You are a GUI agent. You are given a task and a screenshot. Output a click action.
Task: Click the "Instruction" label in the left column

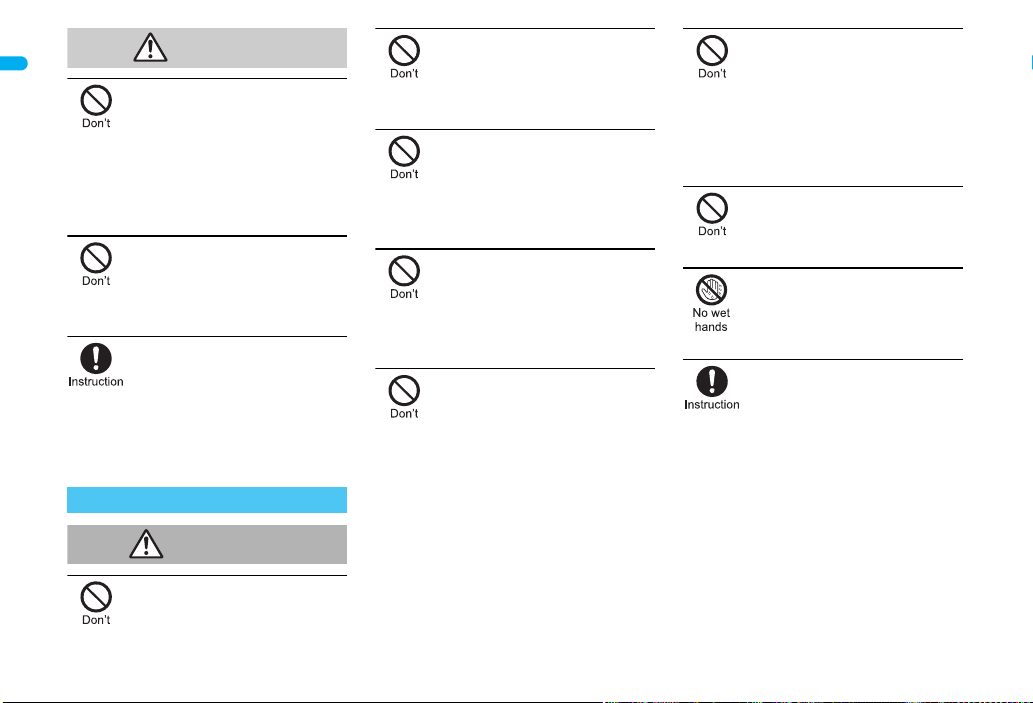point(96,381)
